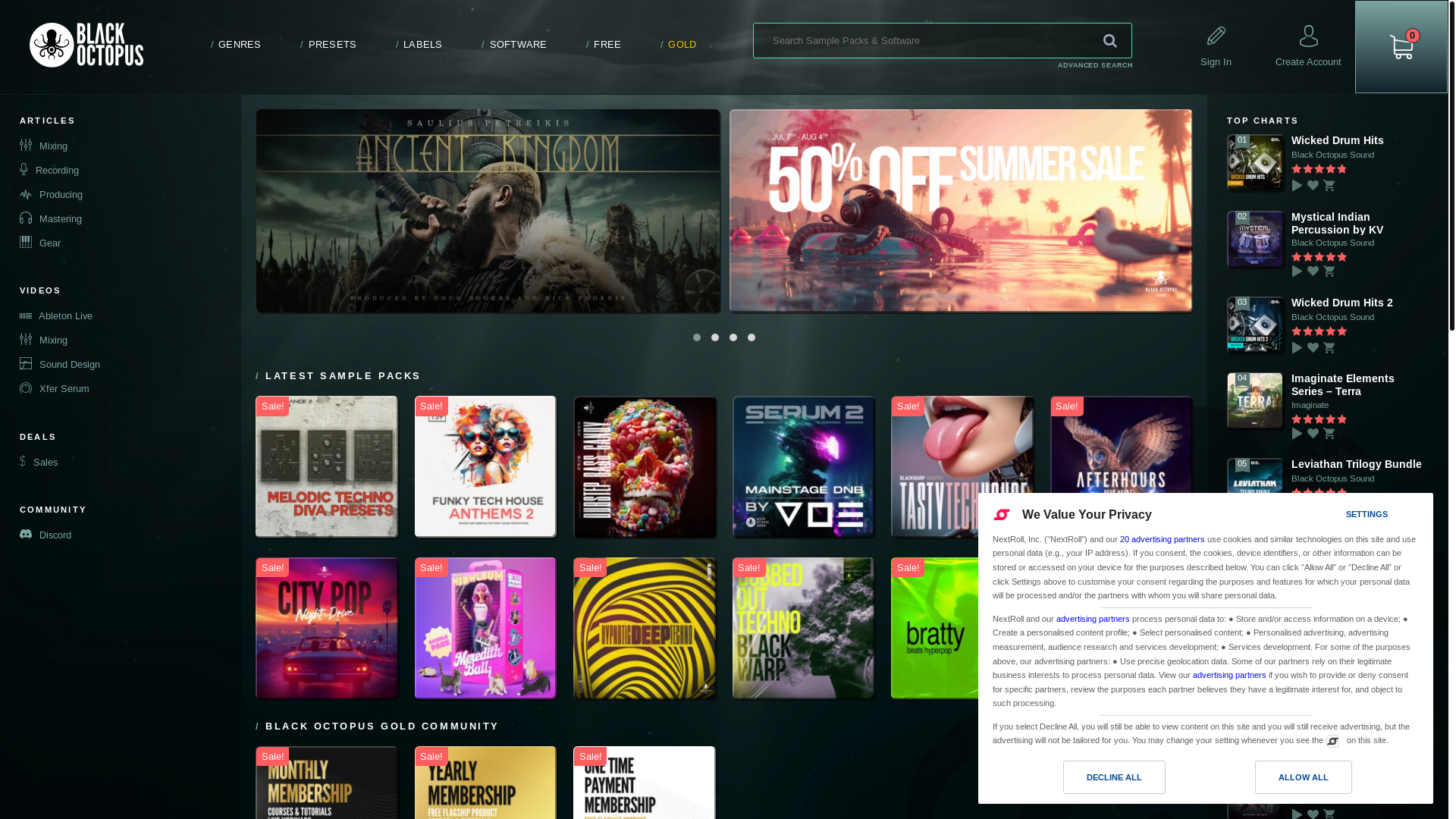Open Mixing videos link
Screen dimensions: 1456x819
click(x=44, y=340)
